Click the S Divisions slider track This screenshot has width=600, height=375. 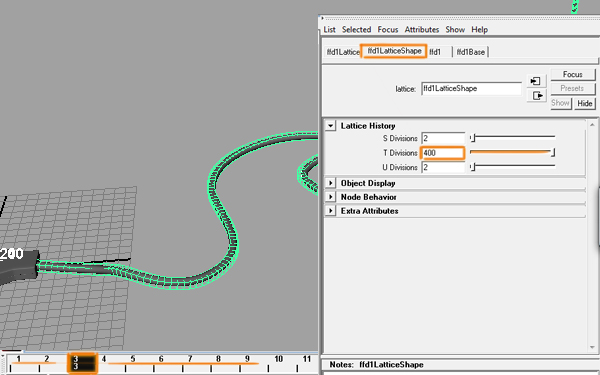513,137
